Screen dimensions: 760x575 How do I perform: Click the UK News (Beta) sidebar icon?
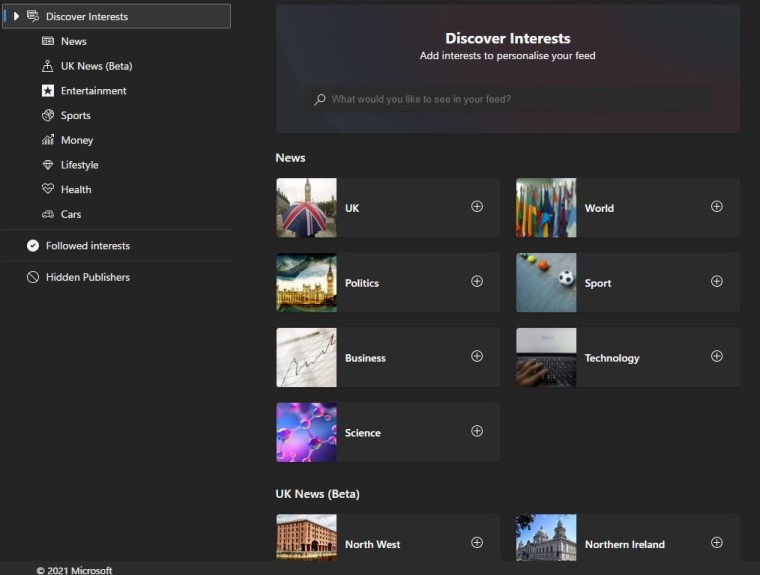pyautogui.click(x=48, y=66)
